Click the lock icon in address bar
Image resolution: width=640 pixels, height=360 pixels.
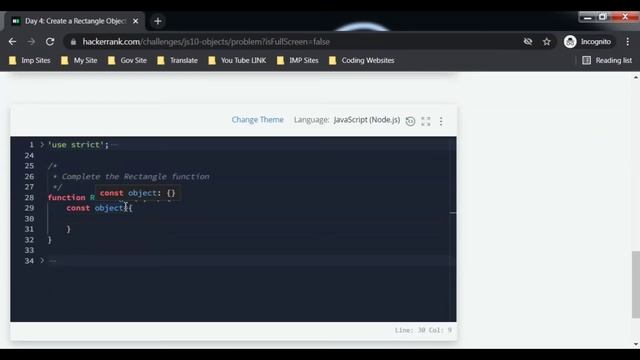73,42
